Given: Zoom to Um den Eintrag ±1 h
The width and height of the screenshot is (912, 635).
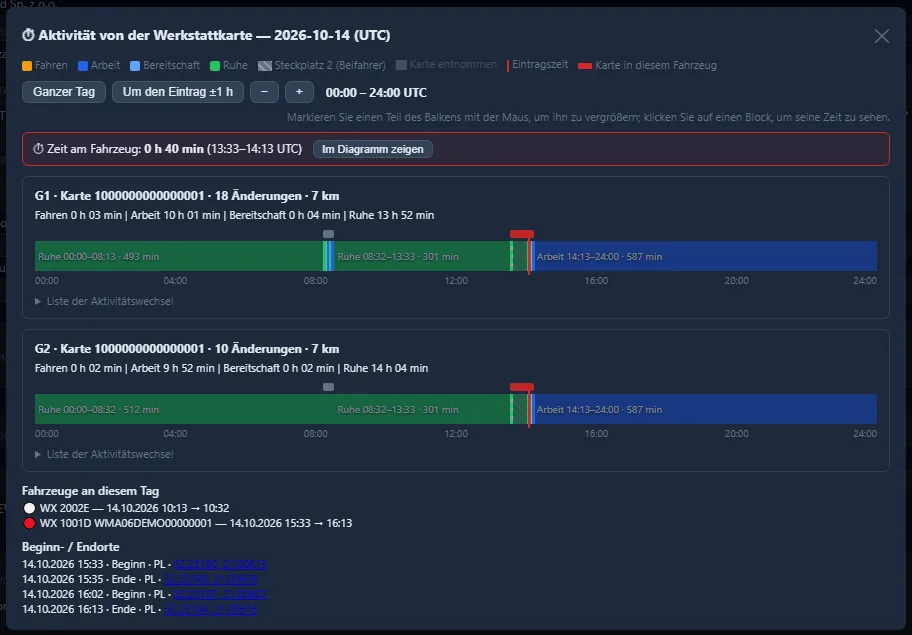Looking at the screenshot, I should pyautogui.click(x=178, y=92).
